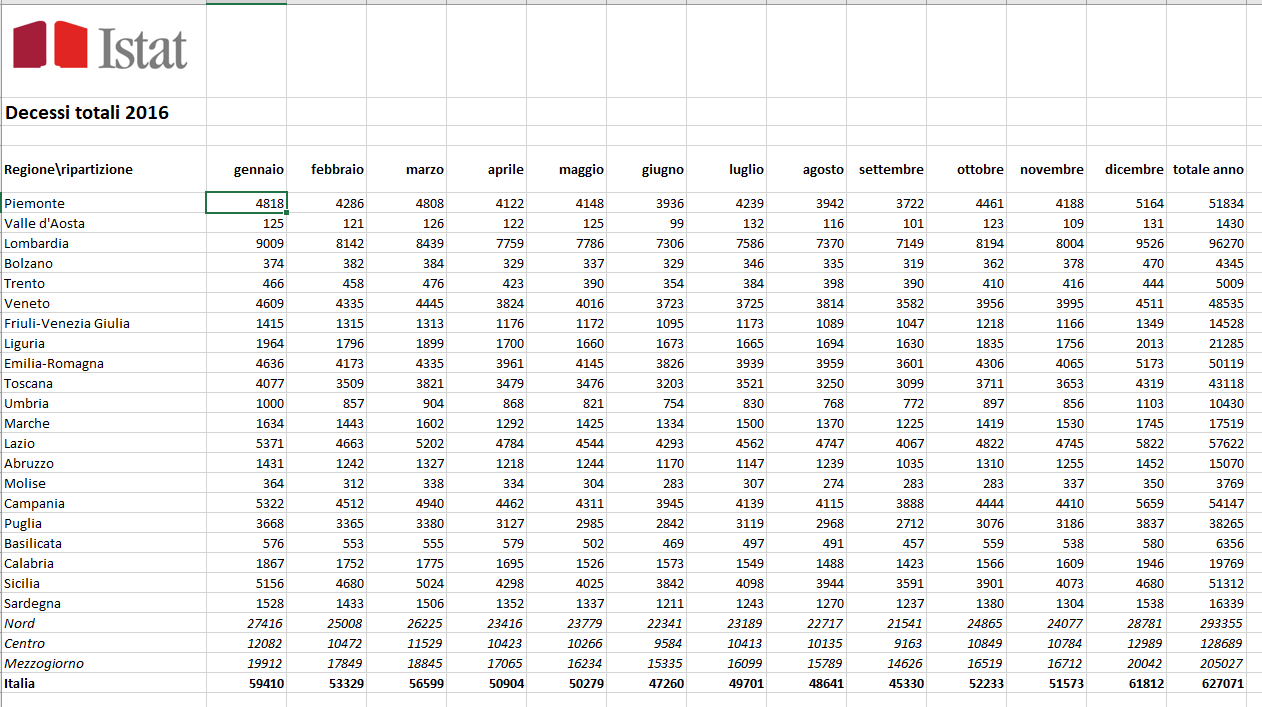Select Toscana settembre cell 3099
The width and height of the screenshot is (1262, 707).
[886, 383]
